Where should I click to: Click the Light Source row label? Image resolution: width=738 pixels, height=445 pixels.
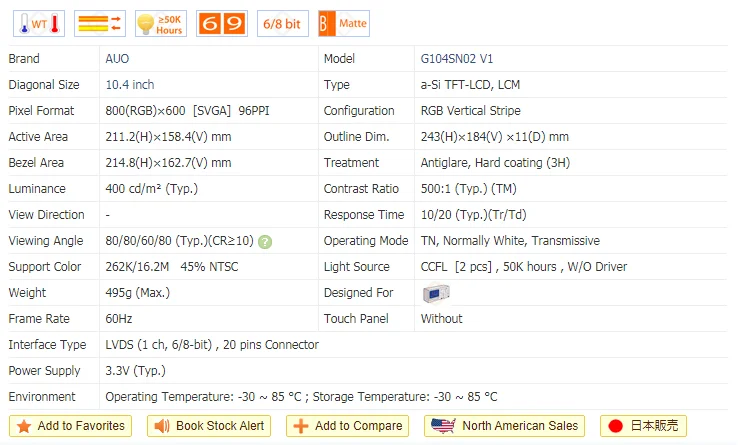point(357,267)
